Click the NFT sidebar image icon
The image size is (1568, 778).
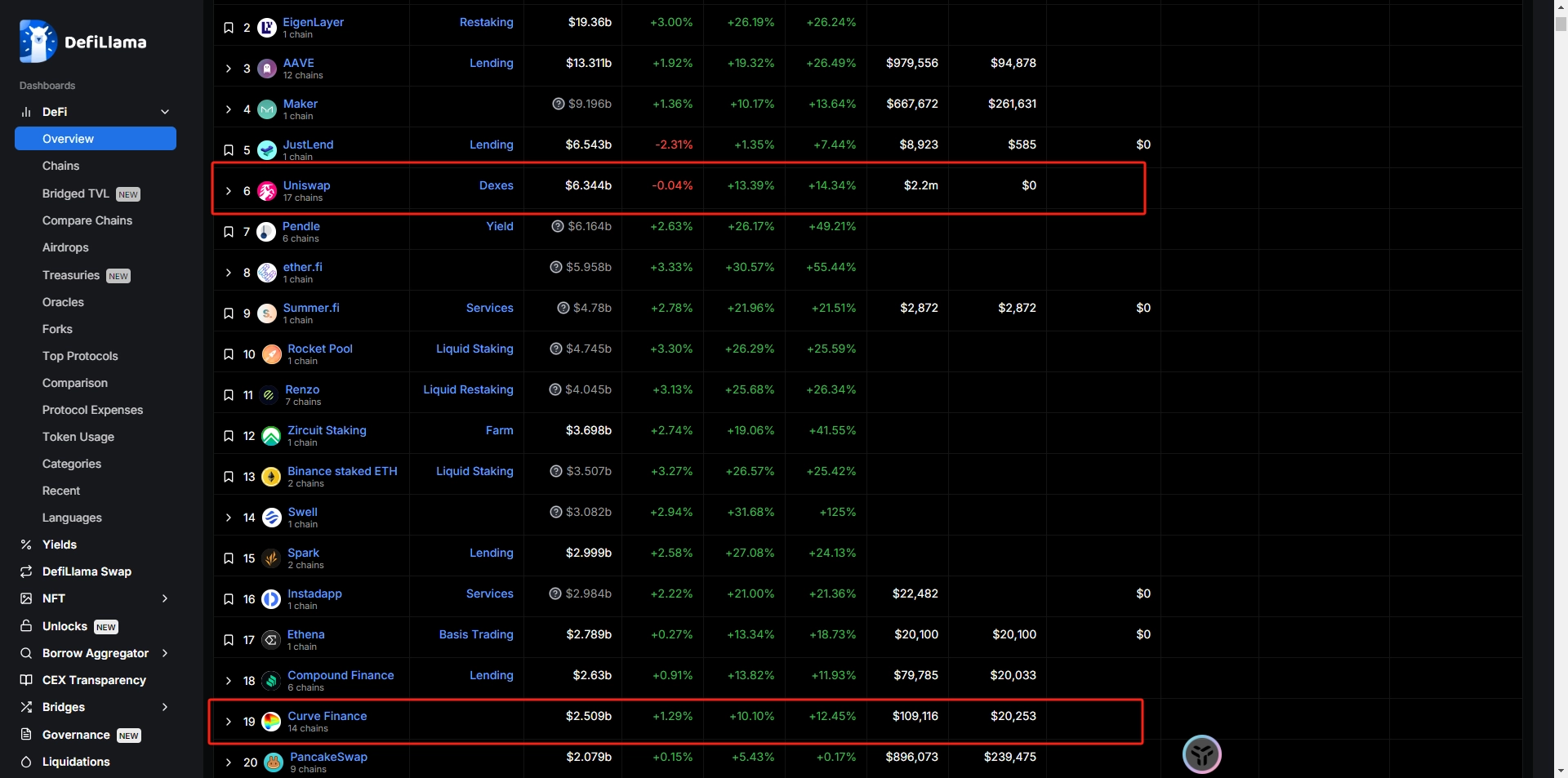point(26,598)
